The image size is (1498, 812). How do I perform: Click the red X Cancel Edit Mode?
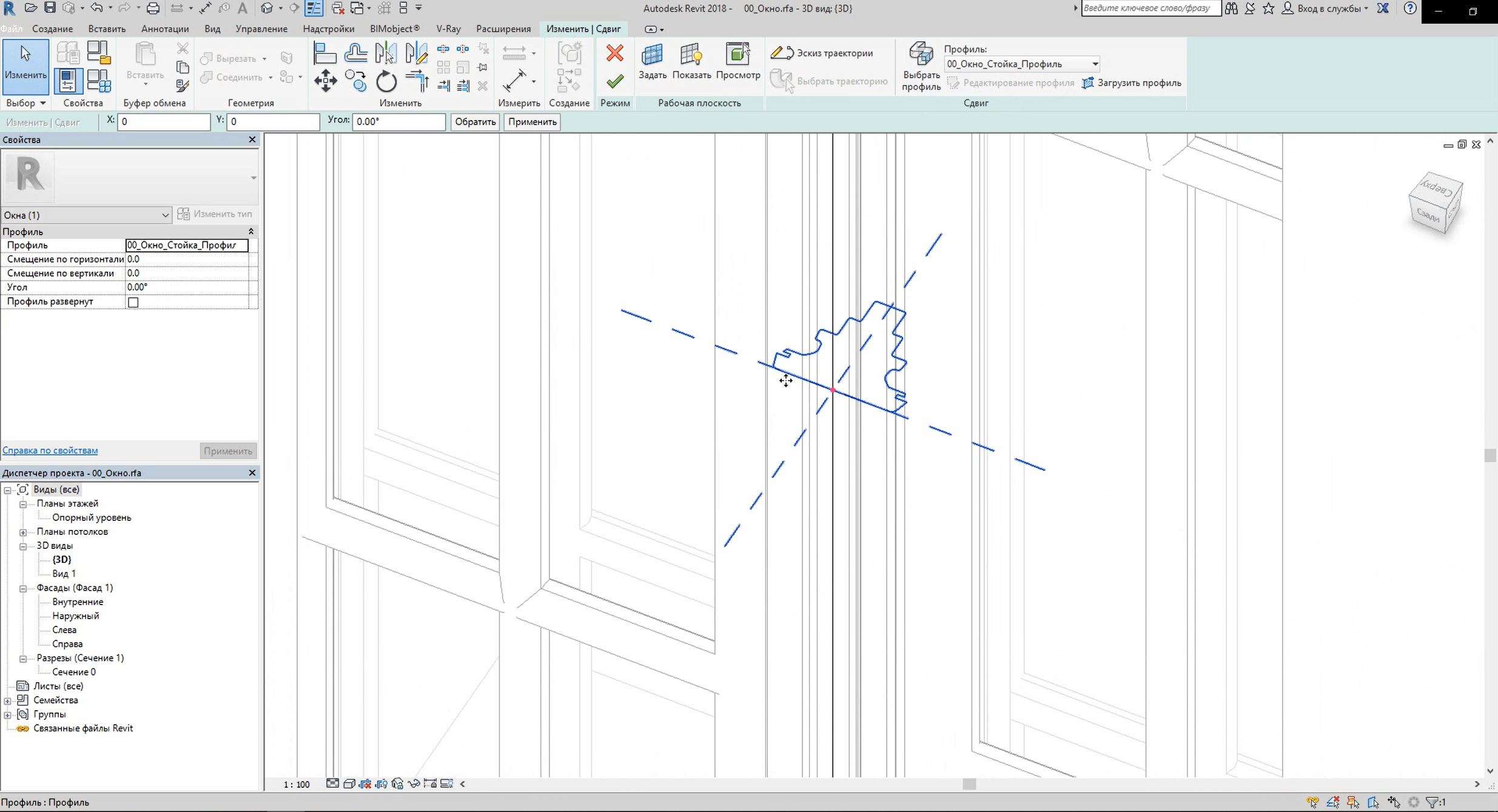[614, 53]
